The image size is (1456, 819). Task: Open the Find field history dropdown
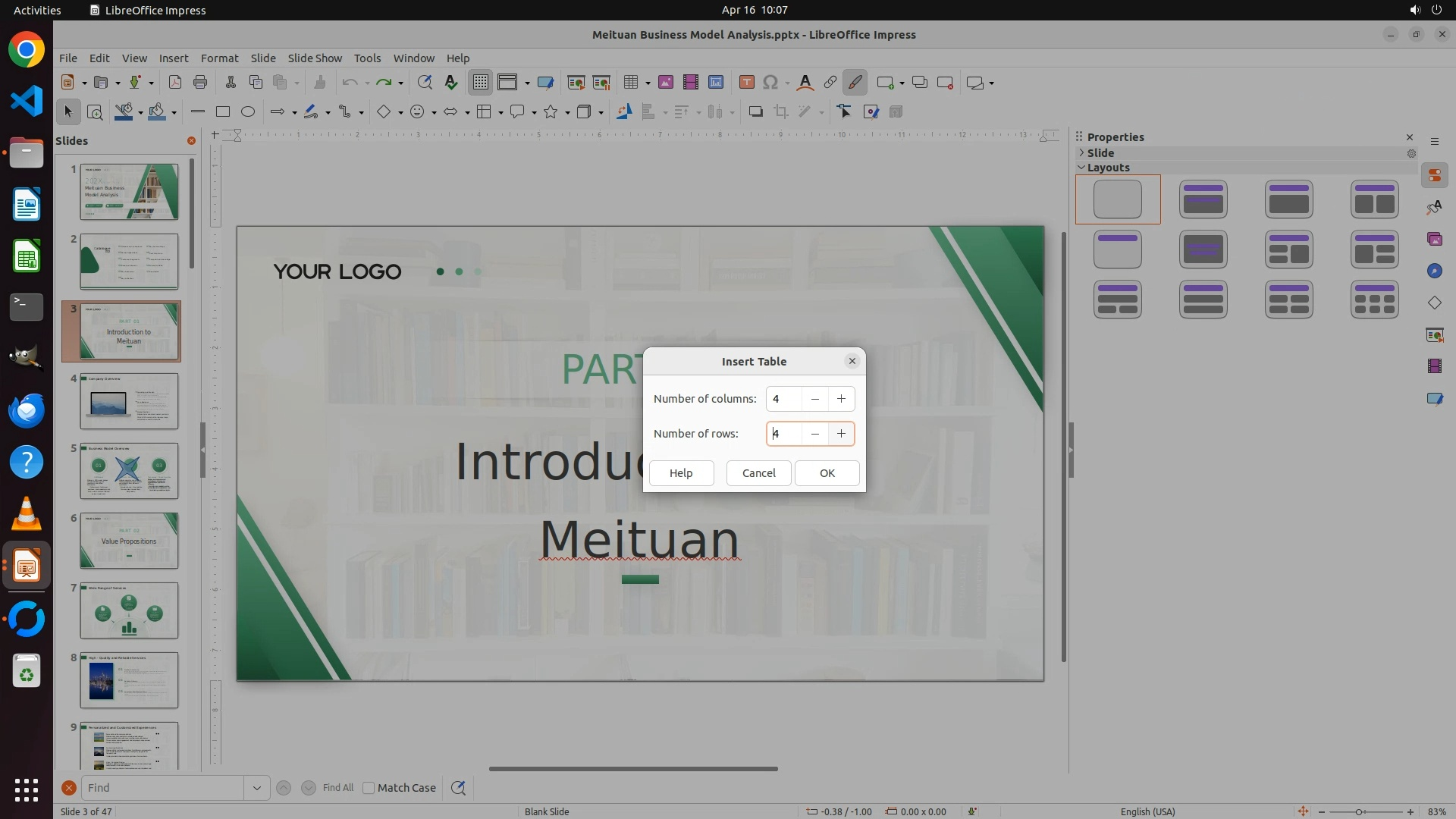click(x=256, y=788)
